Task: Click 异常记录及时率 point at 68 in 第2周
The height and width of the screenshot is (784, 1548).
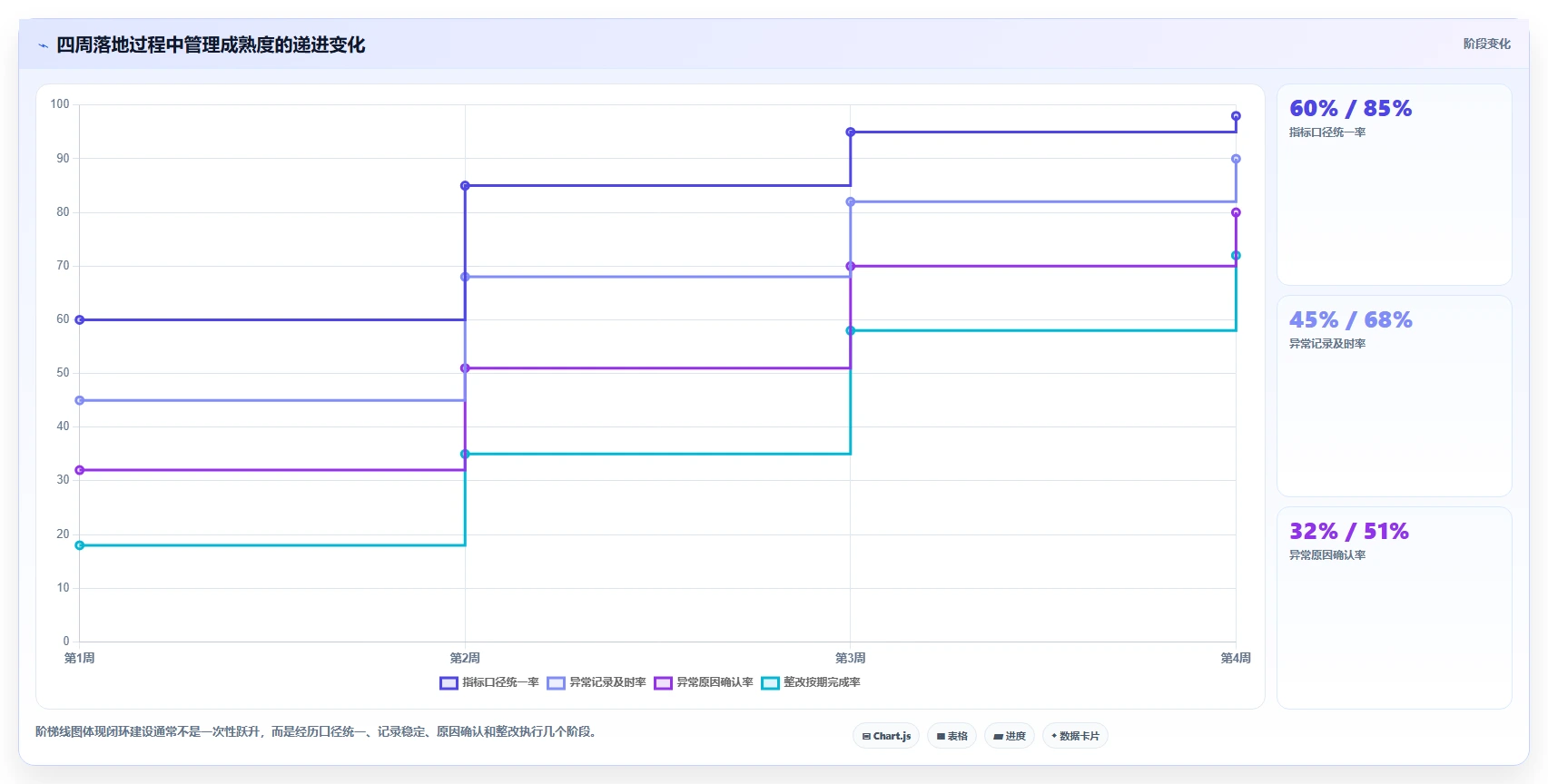Action: coord(465,277)
